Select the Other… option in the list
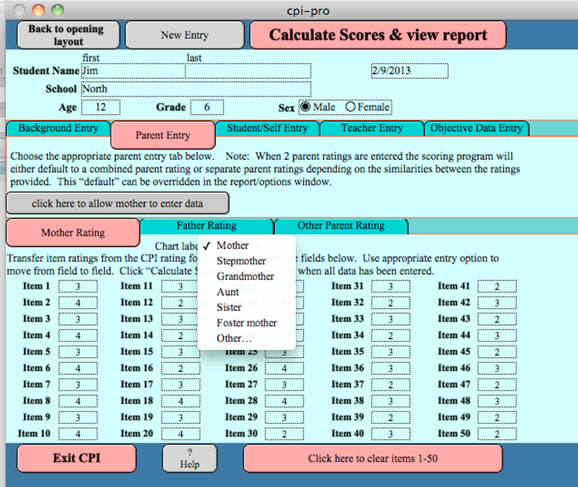 pyautogui.click(x=234, y=338)
